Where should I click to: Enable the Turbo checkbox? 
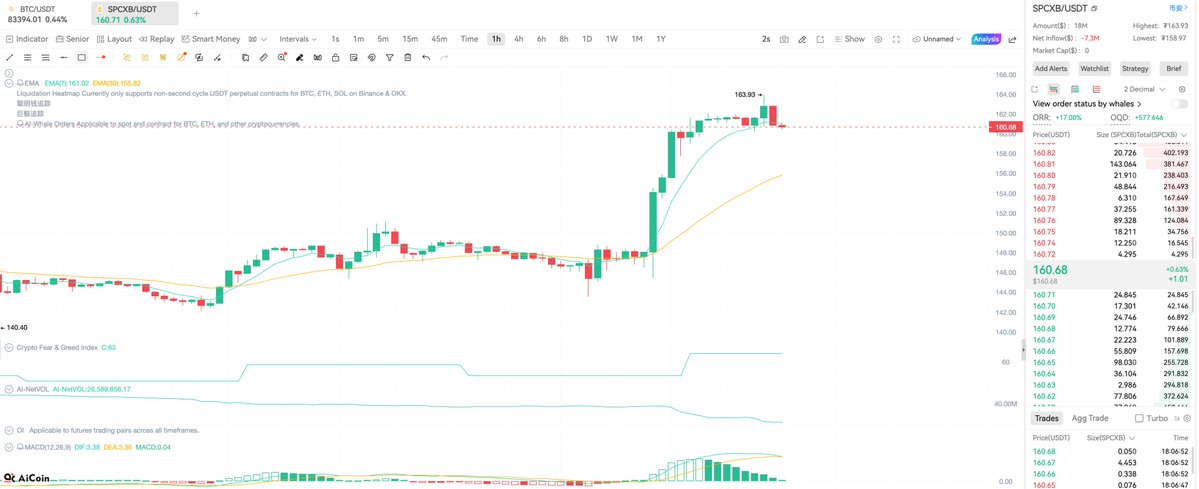(1139, 418)
